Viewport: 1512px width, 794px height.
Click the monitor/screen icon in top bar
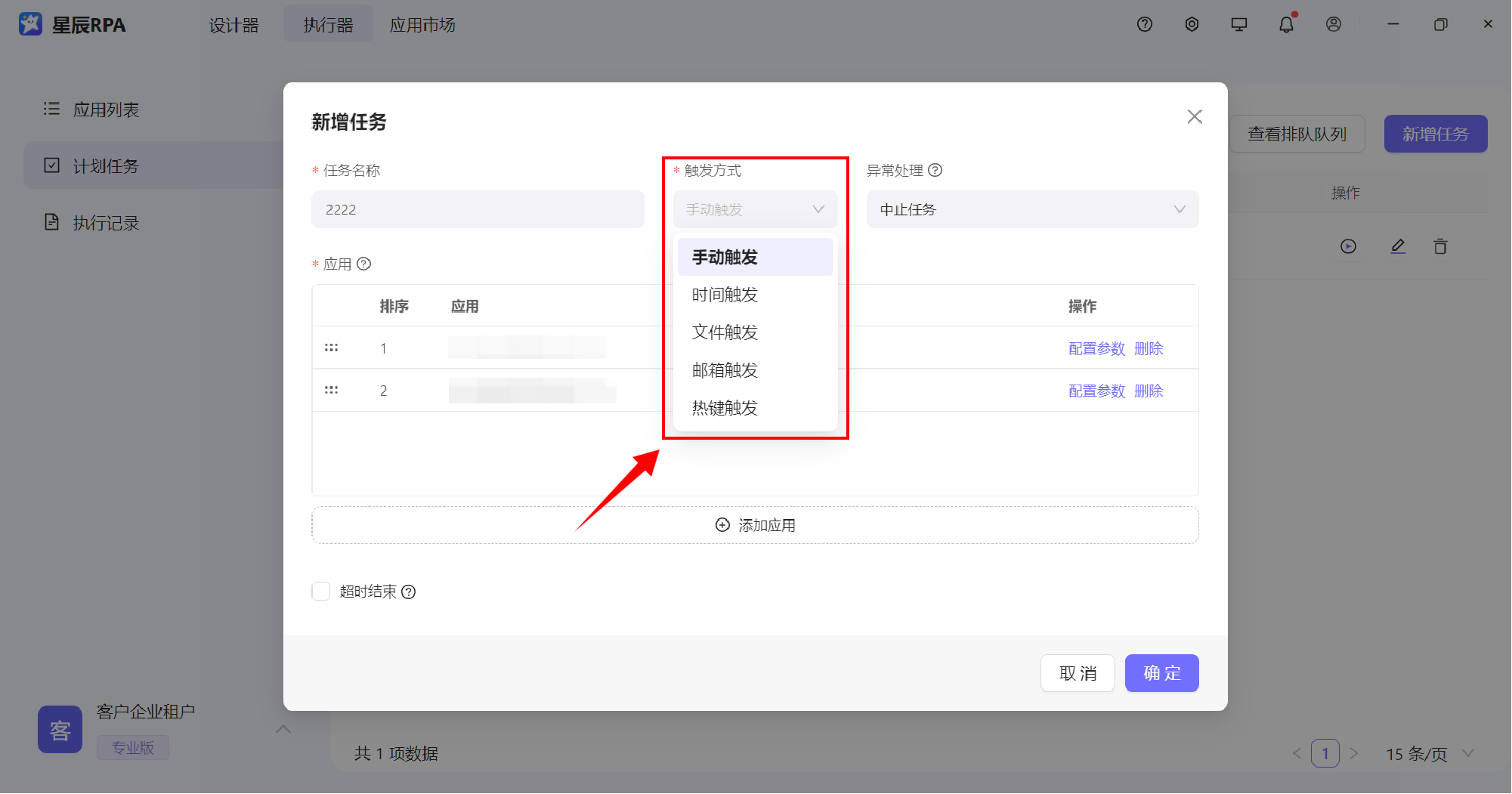[x=1238, y=24]
